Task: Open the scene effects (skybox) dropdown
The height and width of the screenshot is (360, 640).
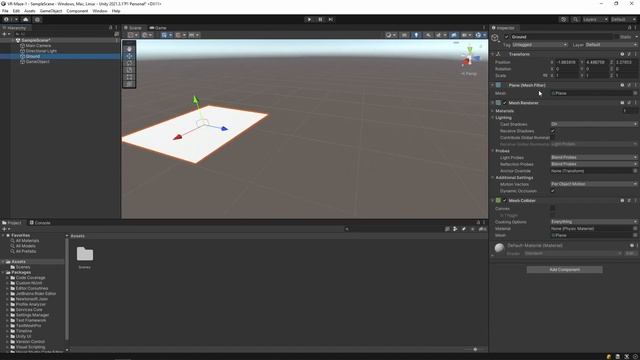Action: point(440,35)
